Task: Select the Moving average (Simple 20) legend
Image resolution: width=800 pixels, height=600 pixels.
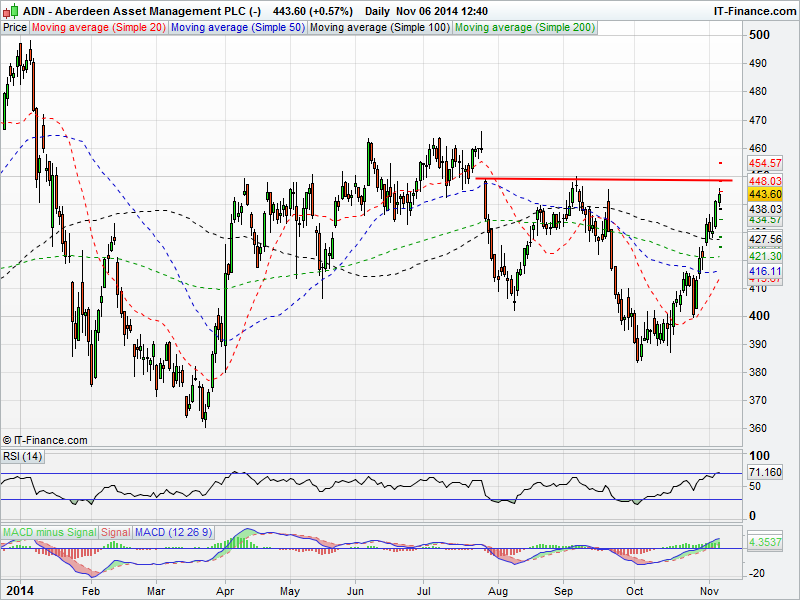Action: 98,28
